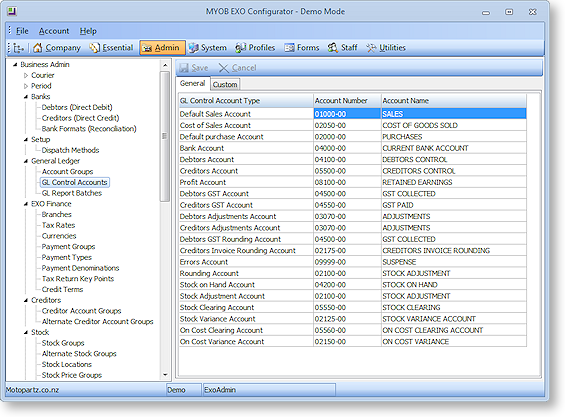Open Profiles from the toolbar

255,48
